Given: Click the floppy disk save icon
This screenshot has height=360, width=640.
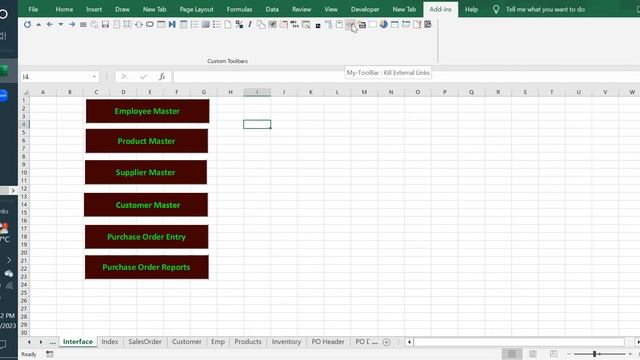Looking at the screenshot, I should pos(105,24).
